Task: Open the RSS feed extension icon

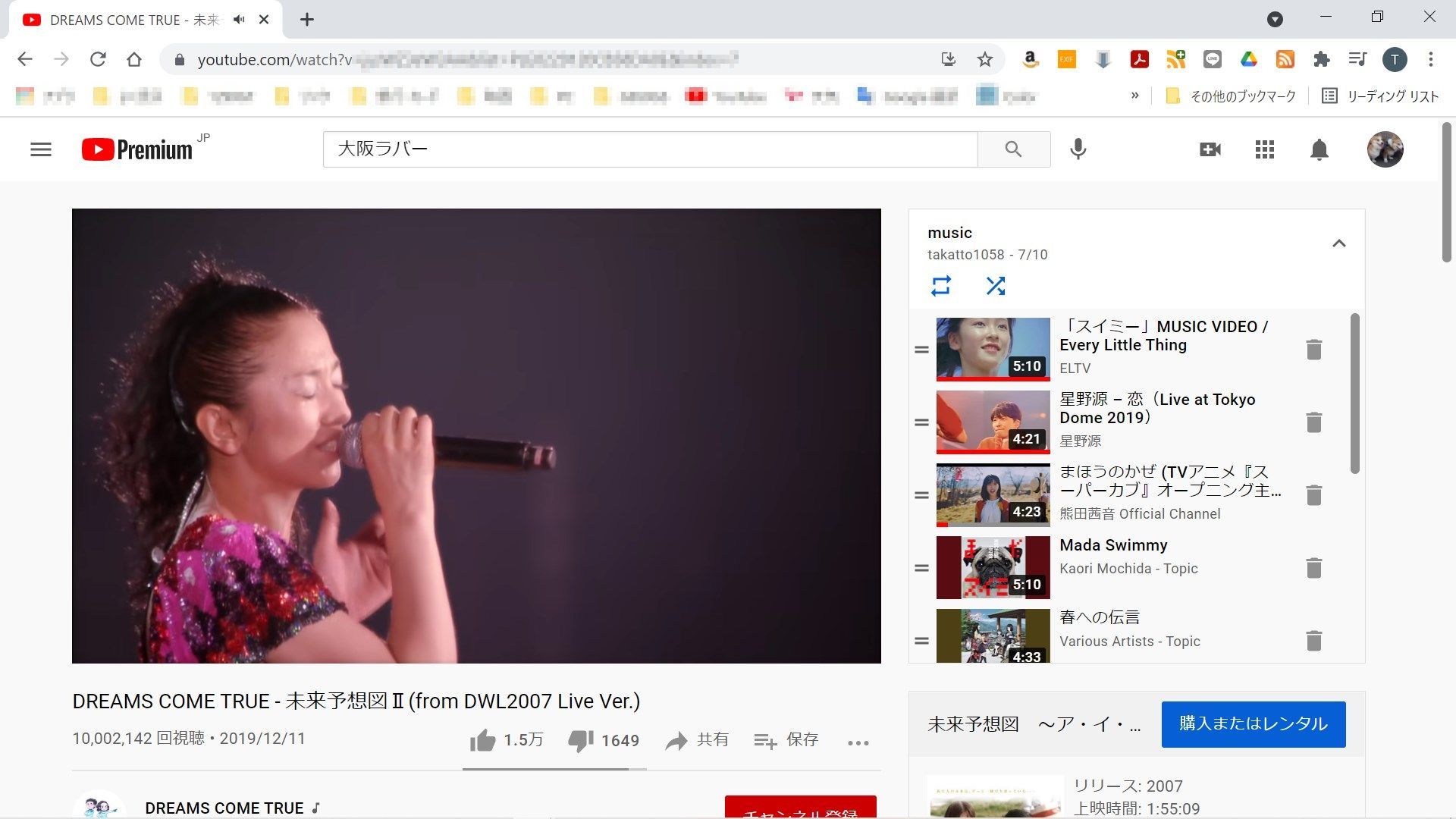Action: pos(1285,59)
